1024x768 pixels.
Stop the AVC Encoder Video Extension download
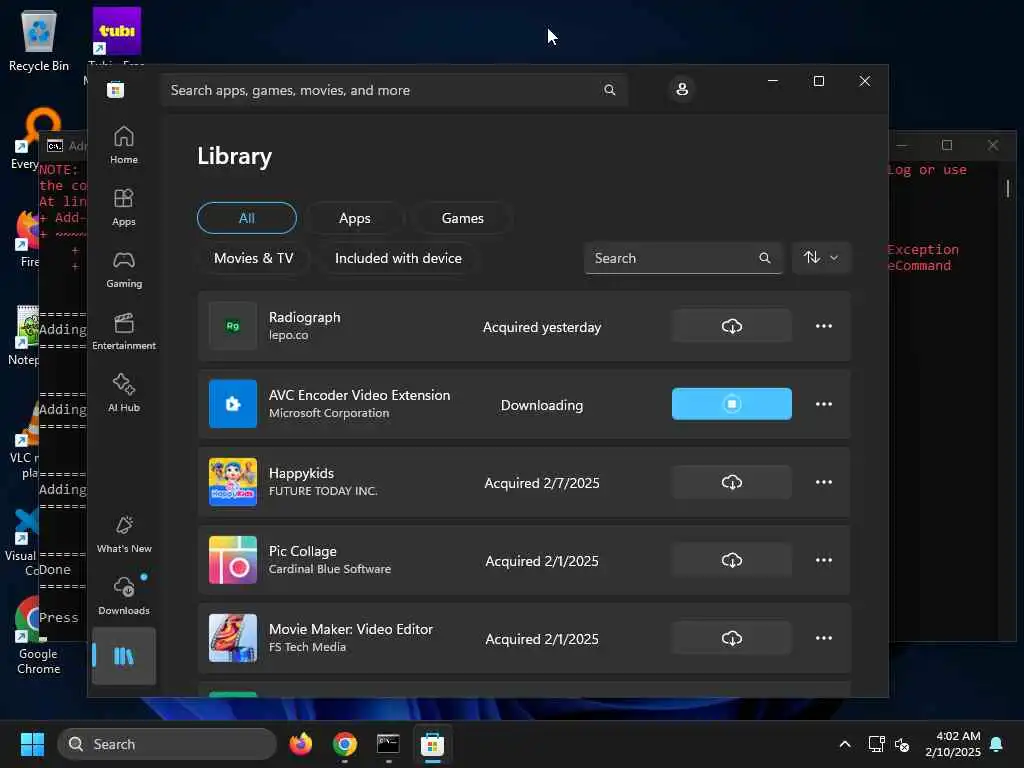coord(731,404)
